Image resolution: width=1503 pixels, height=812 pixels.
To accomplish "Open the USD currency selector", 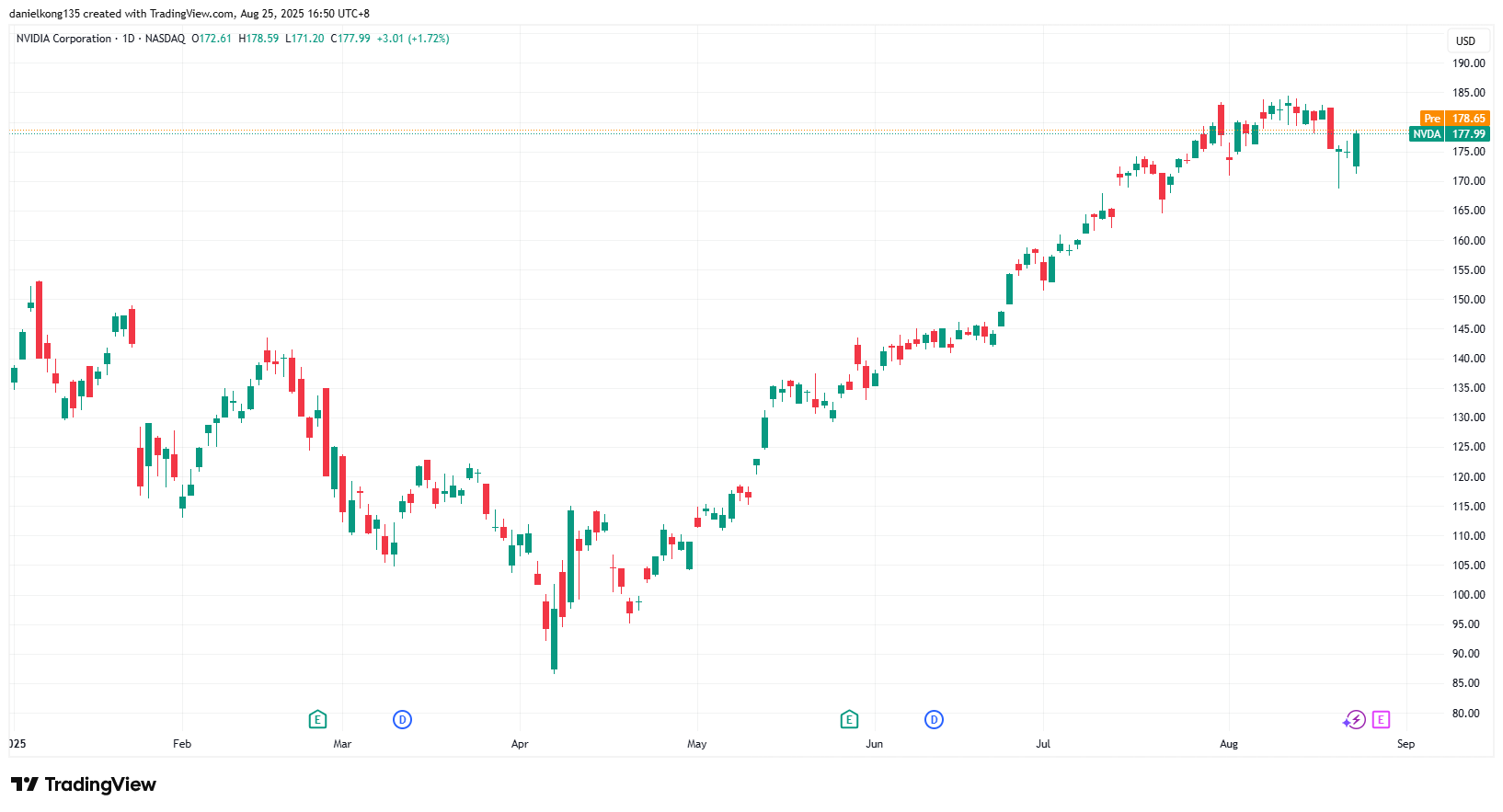I will coord(1465,40).
